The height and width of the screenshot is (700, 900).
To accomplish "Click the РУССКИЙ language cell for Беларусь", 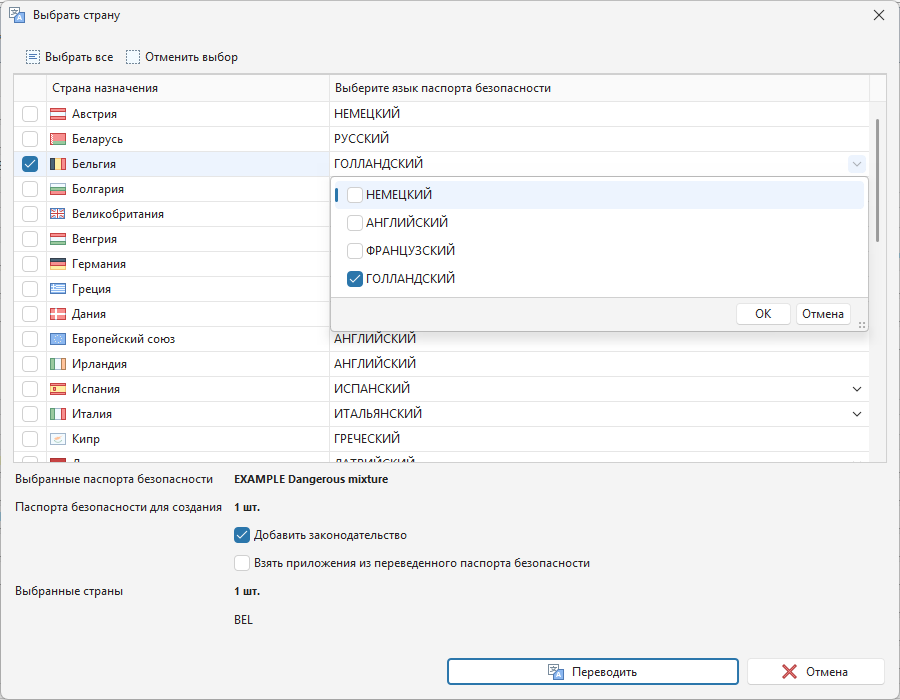I will tap(599, 139).
